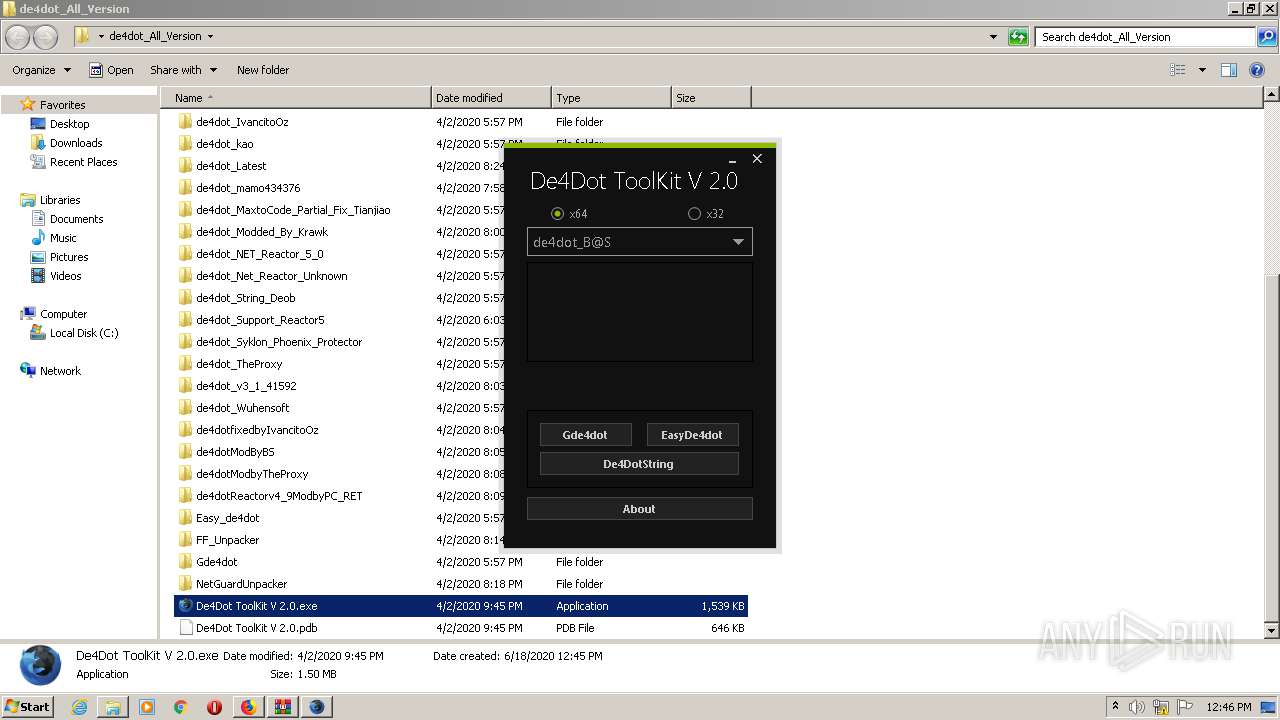
Task: Sort by Date modified column
Action: [x=491, y=98]
